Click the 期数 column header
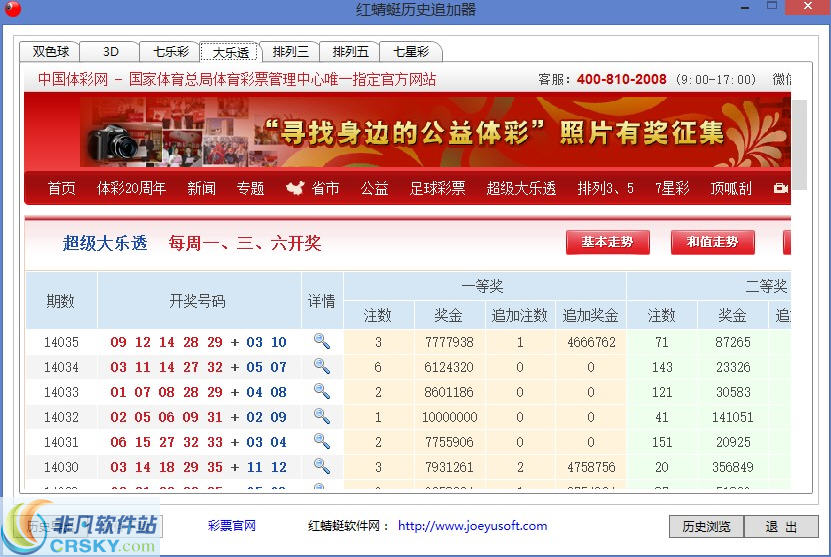Image resolution: width=831 pixels, height=557 pixels. pos(60,301)
